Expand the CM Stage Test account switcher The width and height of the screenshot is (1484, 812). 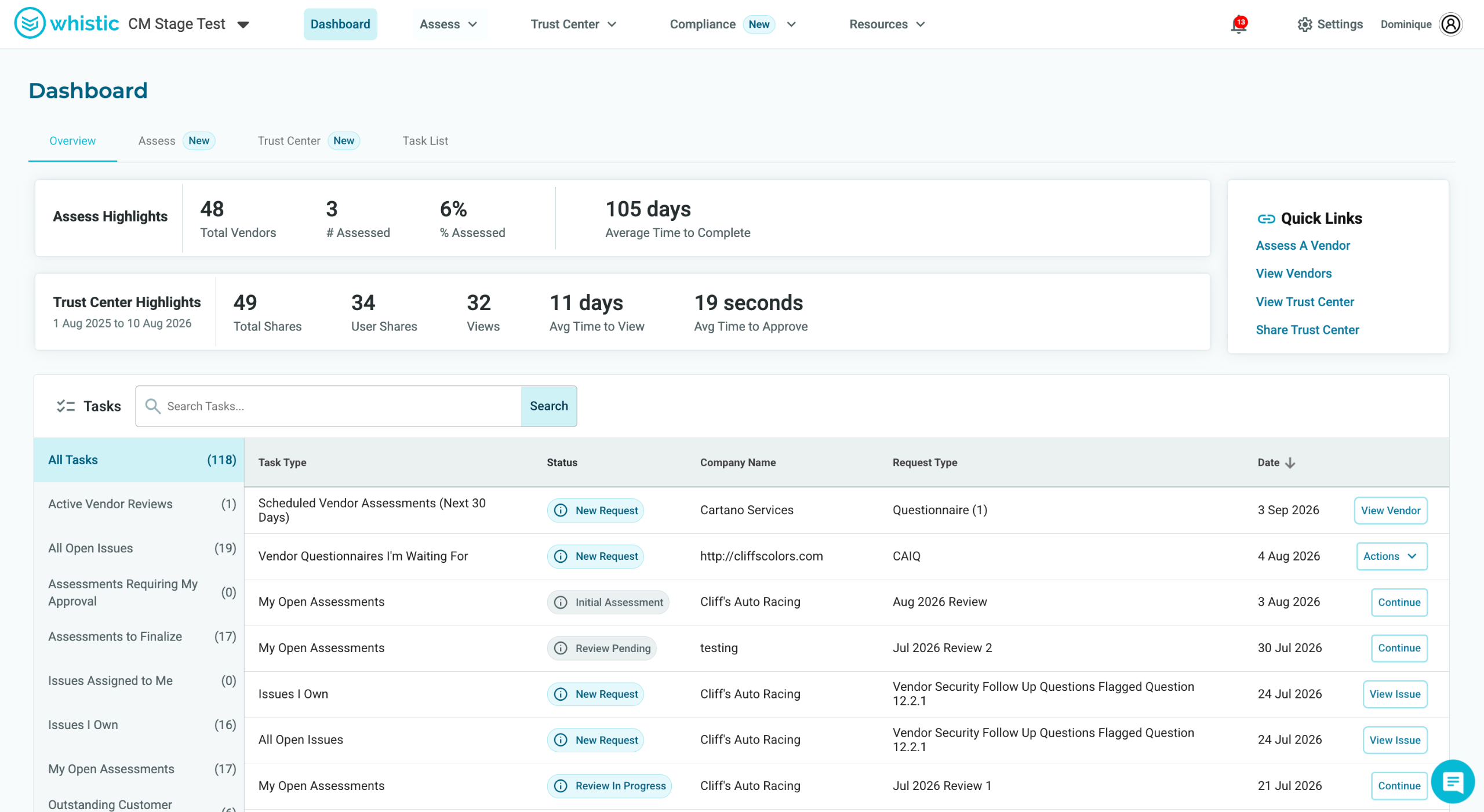coord(243,24)
